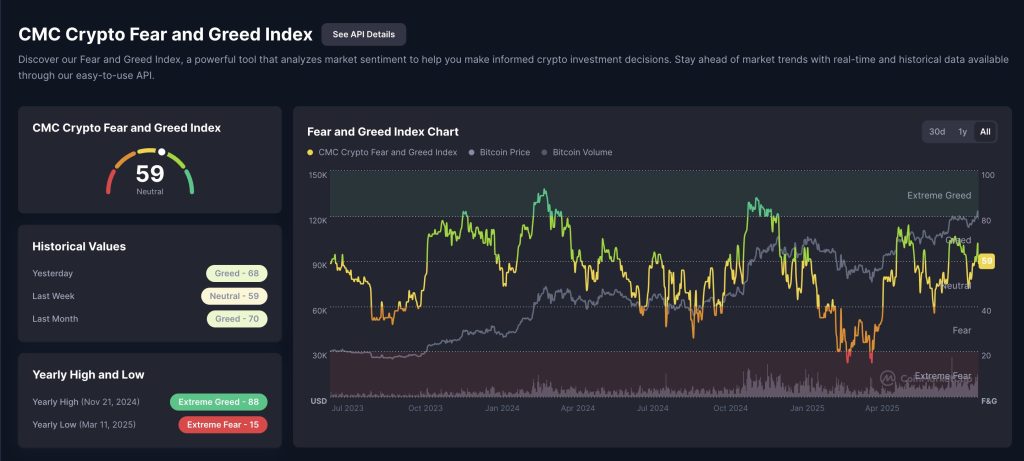The image size is (1024, 461).
Task: Select the 1y chart range
Action: pos(962,132)
